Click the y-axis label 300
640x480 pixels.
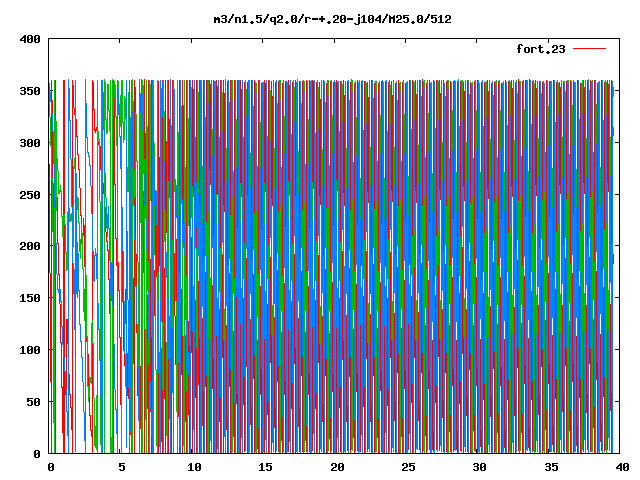pos(30,143)
